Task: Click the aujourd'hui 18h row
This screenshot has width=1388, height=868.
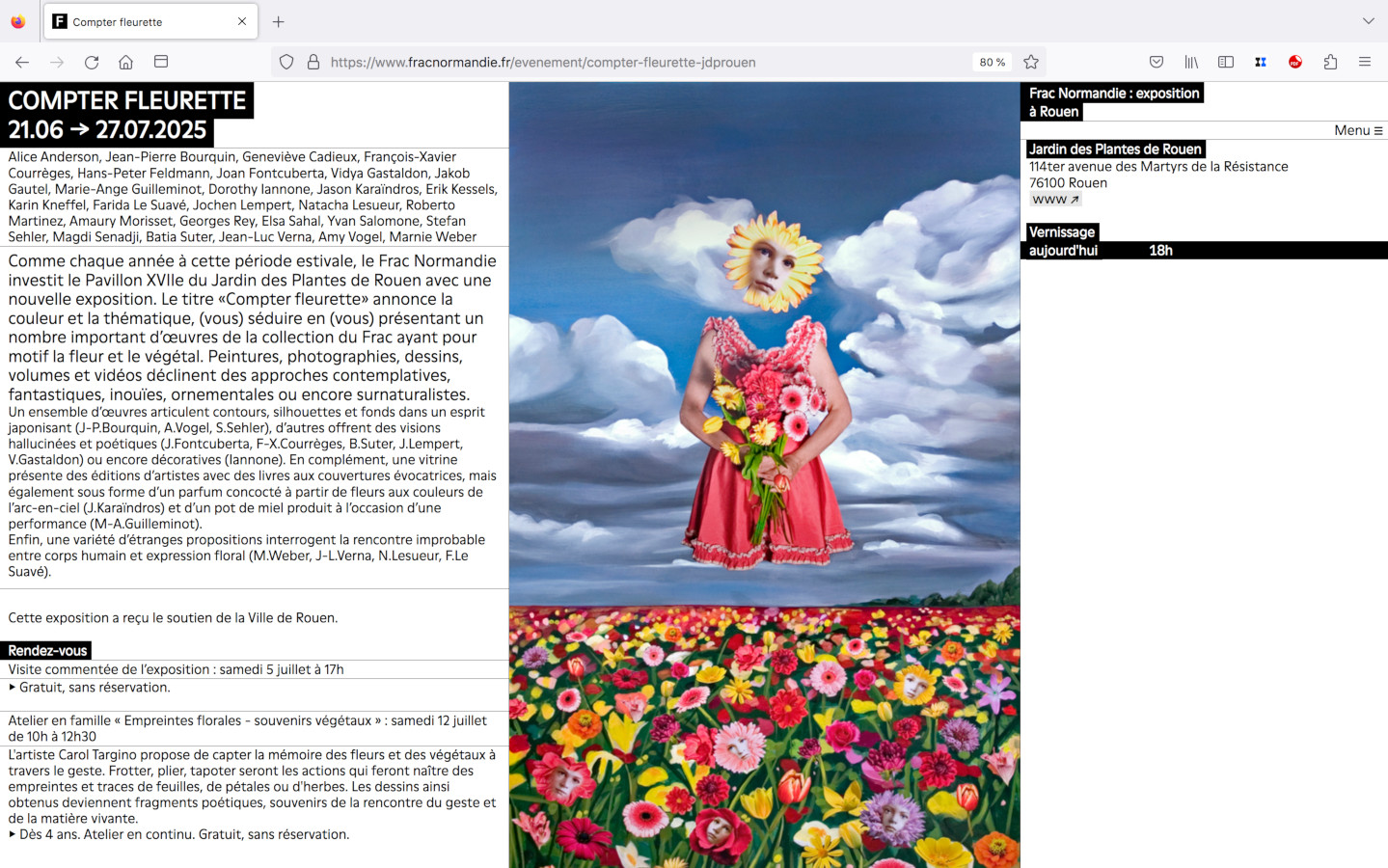Action: point(1205,250)
